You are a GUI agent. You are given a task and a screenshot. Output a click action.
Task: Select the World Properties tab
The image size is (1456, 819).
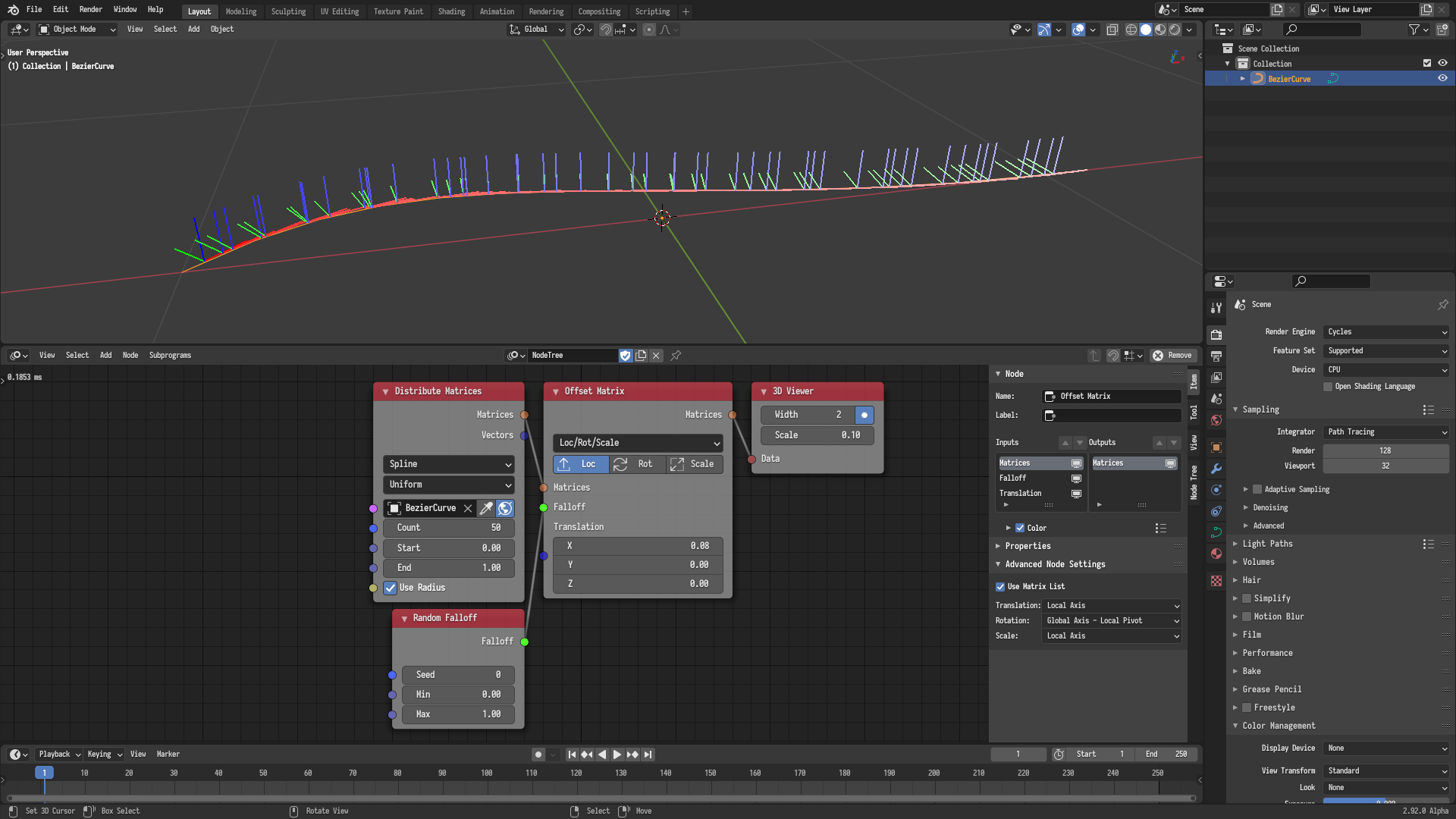pos(1216,421)
